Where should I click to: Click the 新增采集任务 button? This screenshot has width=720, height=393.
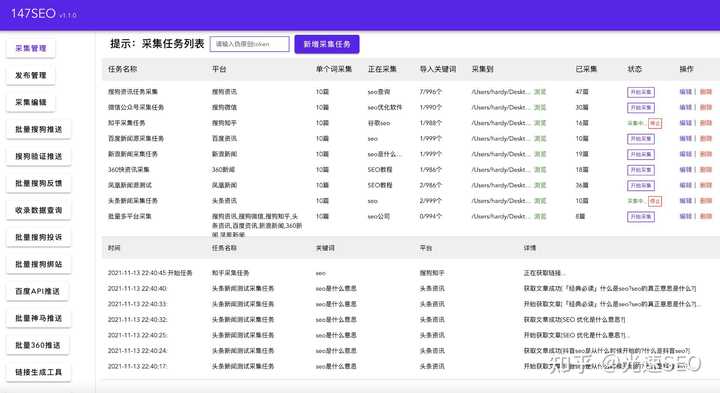(327, 44)
